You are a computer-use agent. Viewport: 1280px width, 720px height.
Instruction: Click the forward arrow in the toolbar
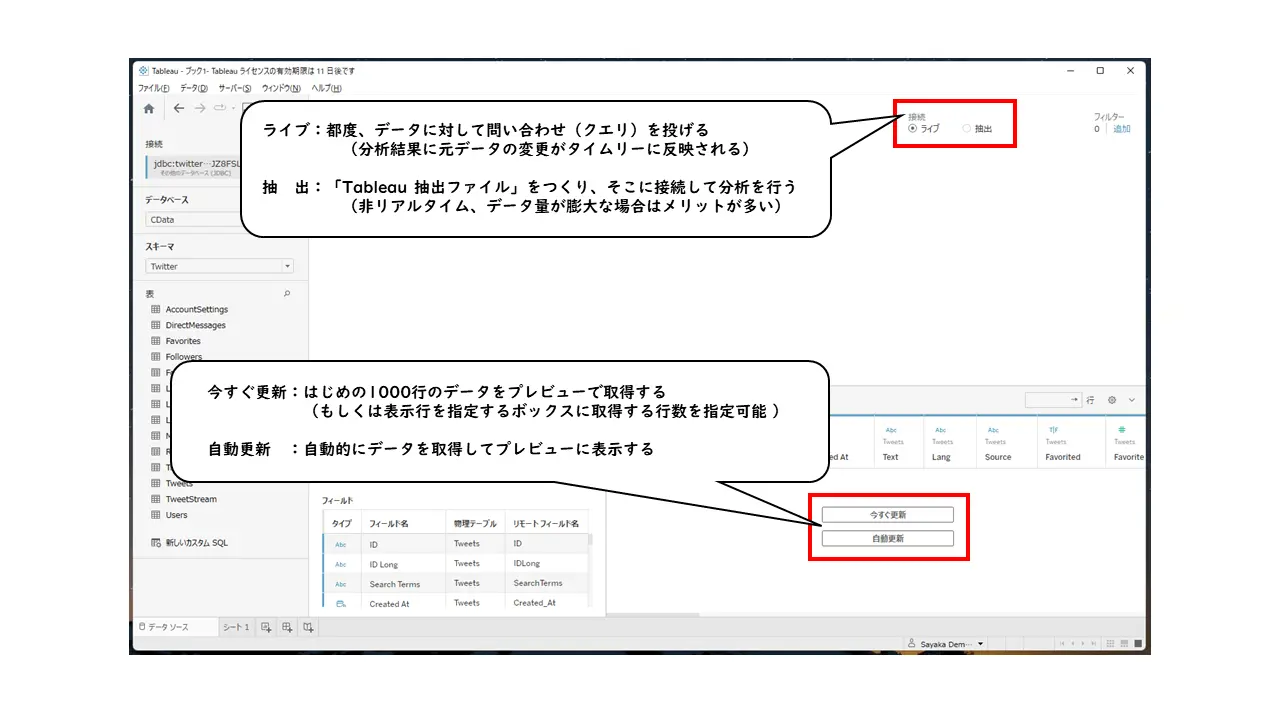point(200,108)
